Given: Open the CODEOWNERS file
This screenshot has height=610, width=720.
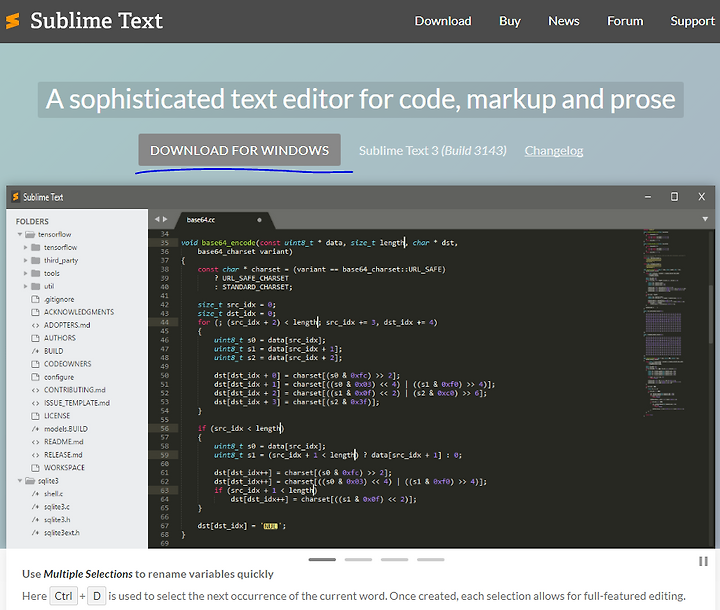Looking at the screenshot, I should (x=68, y=364).
